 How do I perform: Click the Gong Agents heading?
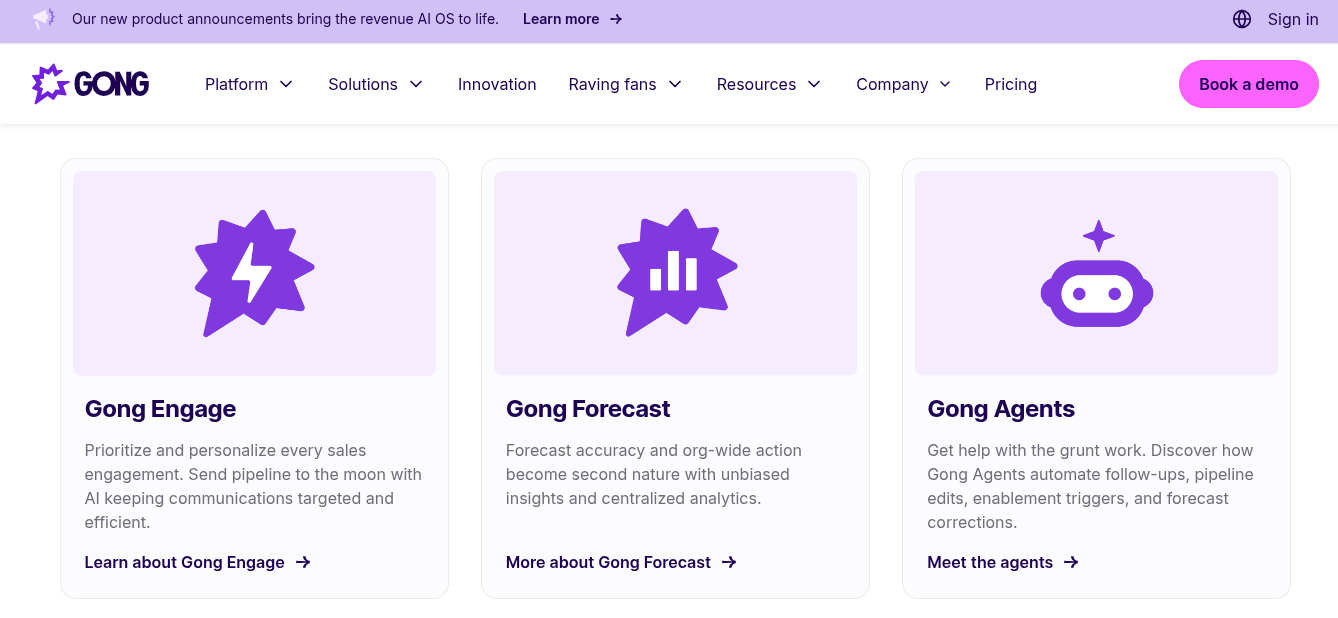1001,409
